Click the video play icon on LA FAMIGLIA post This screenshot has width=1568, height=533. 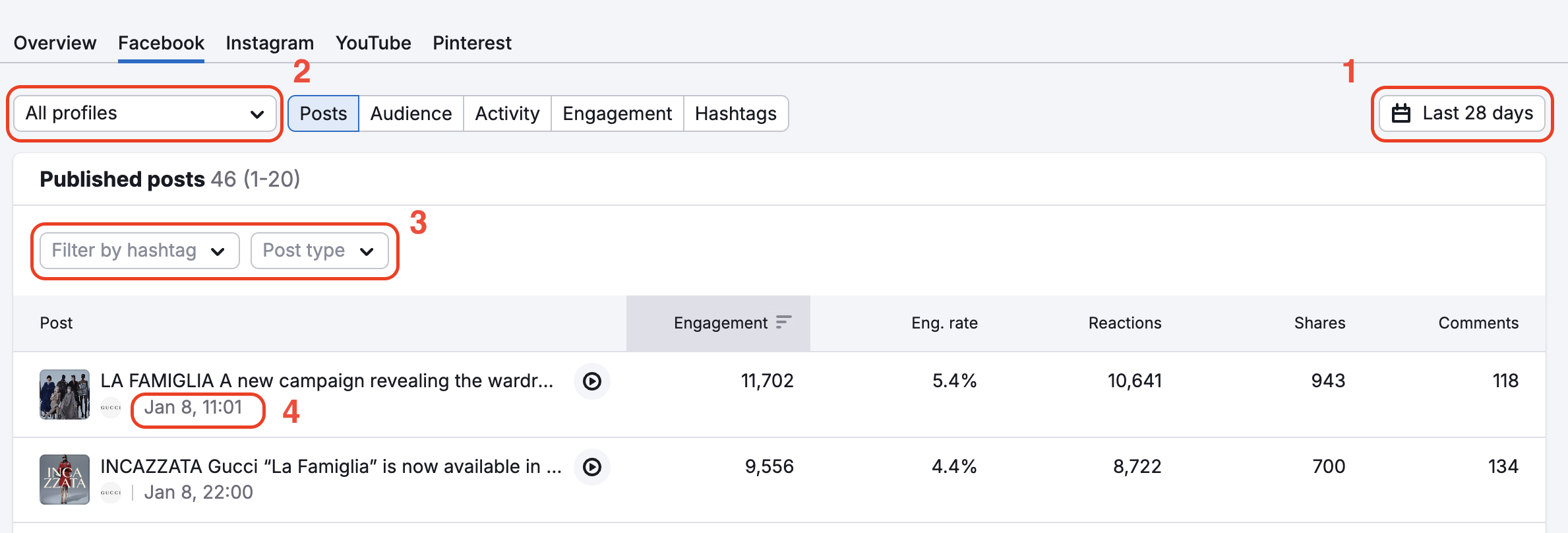click(x=592, y=381)
